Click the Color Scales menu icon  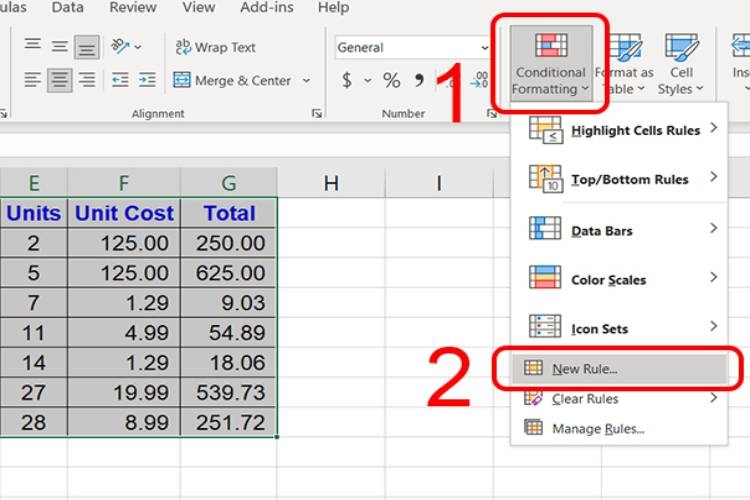tap(545, 278)
